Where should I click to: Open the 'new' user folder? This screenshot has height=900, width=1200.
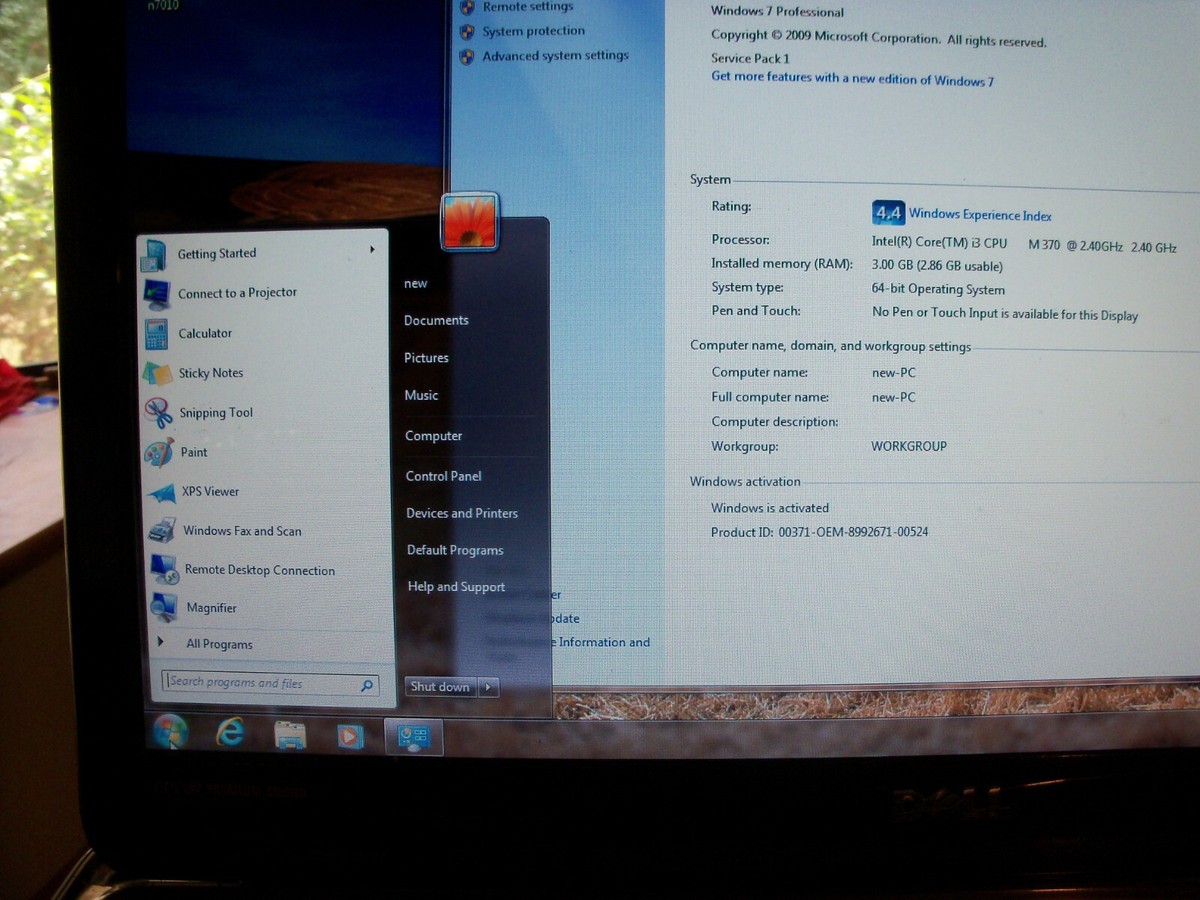(416, 284)
